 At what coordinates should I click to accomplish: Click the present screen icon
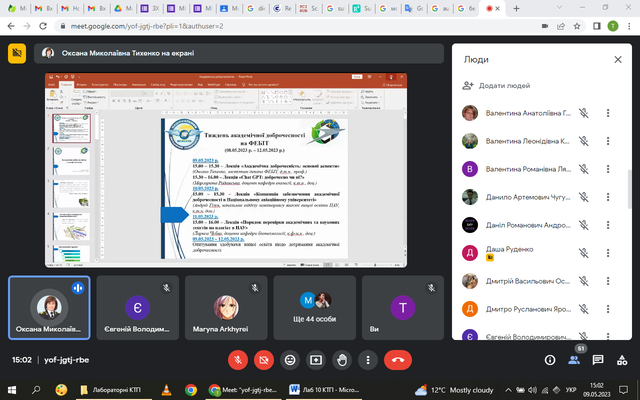tap(316, 358)
